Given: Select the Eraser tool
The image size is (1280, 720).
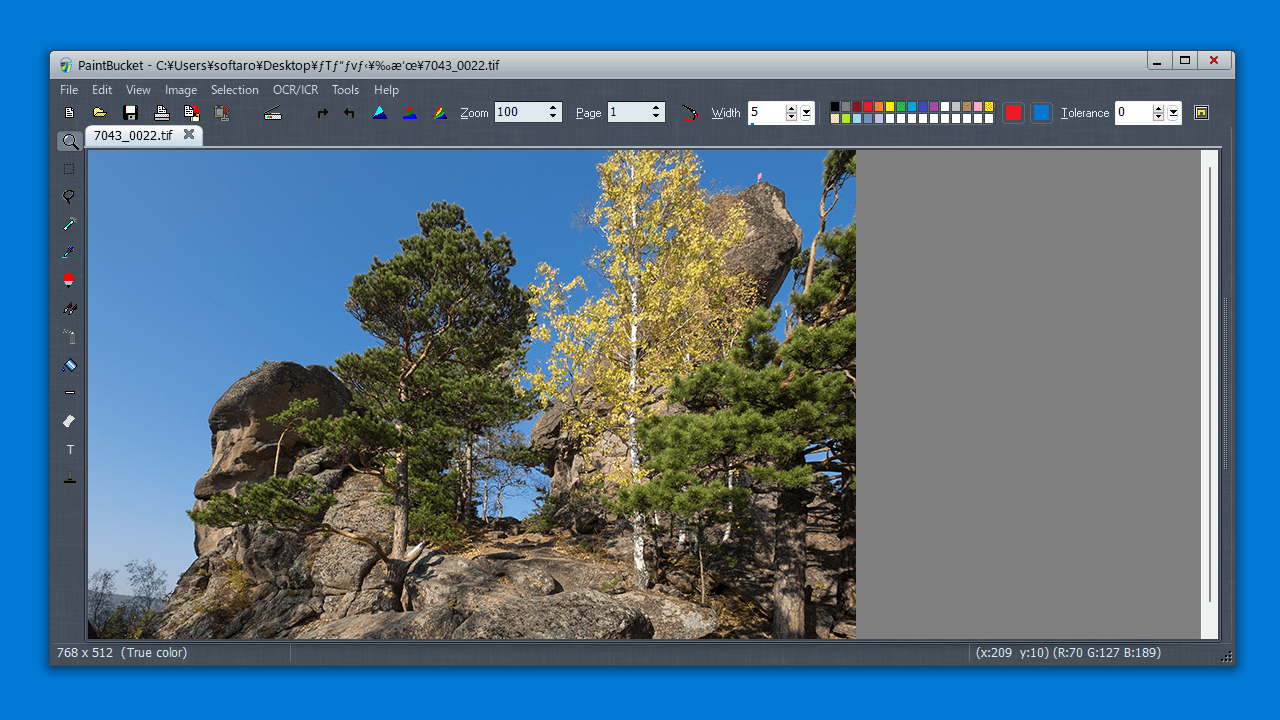Looking at the screenshot, I should pyautogui.click(x=69, y=421).
